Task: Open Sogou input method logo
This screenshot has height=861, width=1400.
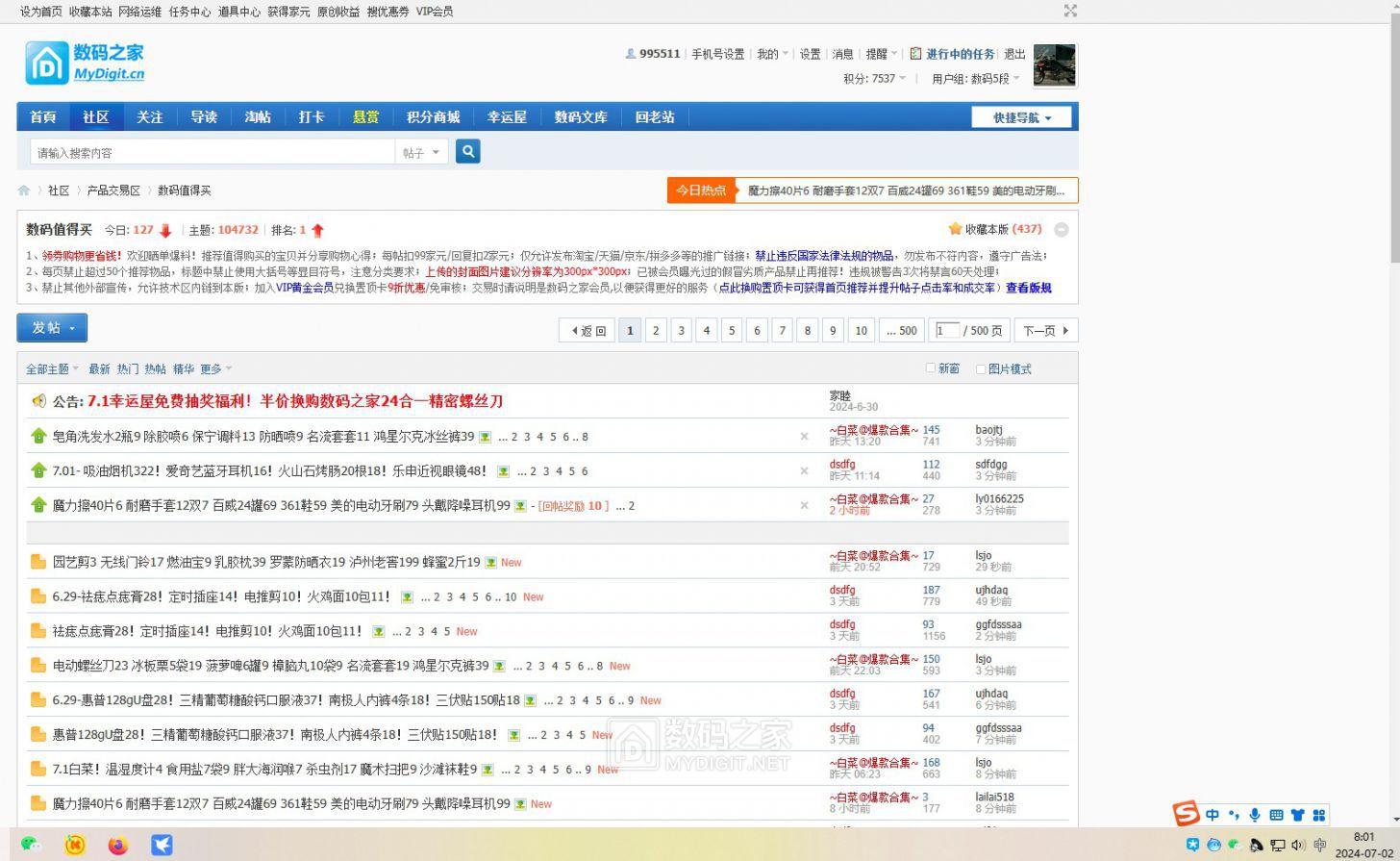Action: (1187, 814)
